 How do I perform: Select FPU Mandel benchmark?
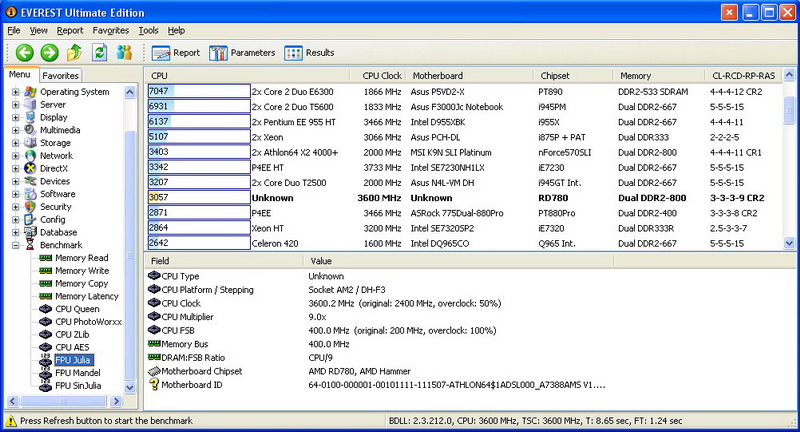[78, 373]
